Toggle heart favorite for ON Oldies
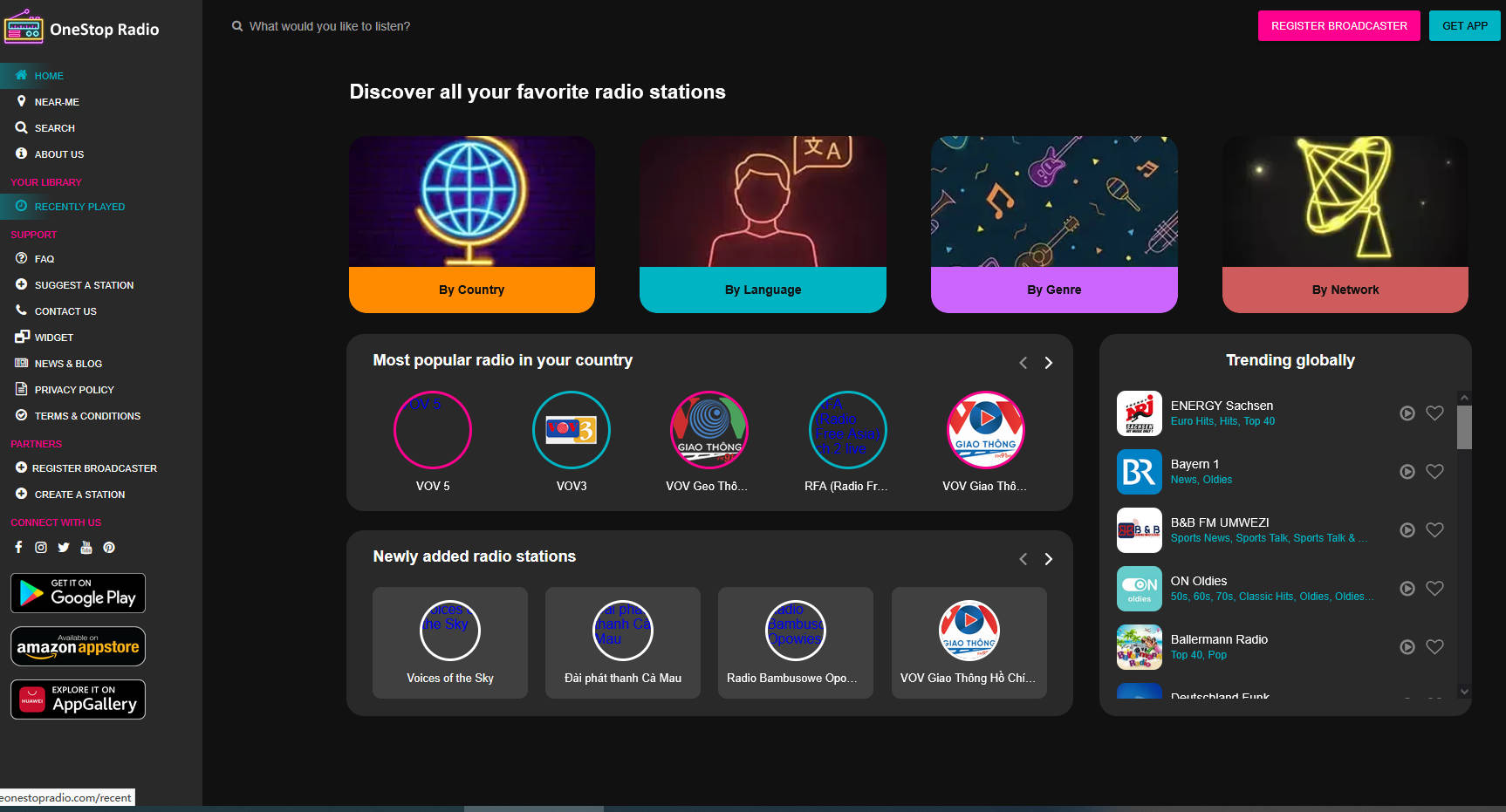This screenshot has height=812, width=1506. [x=1434, y=589]
